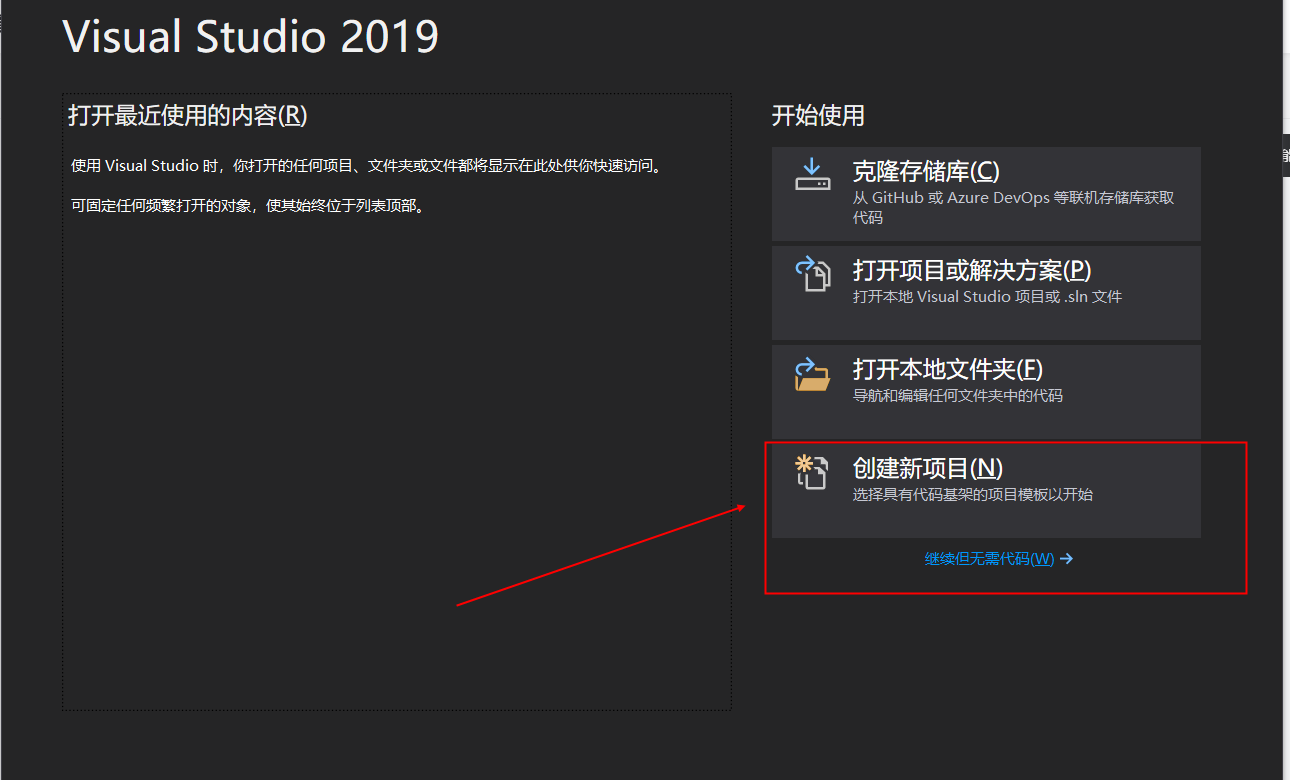Start 创建新项目(N)
The image size is (1290, 780).
986,491
